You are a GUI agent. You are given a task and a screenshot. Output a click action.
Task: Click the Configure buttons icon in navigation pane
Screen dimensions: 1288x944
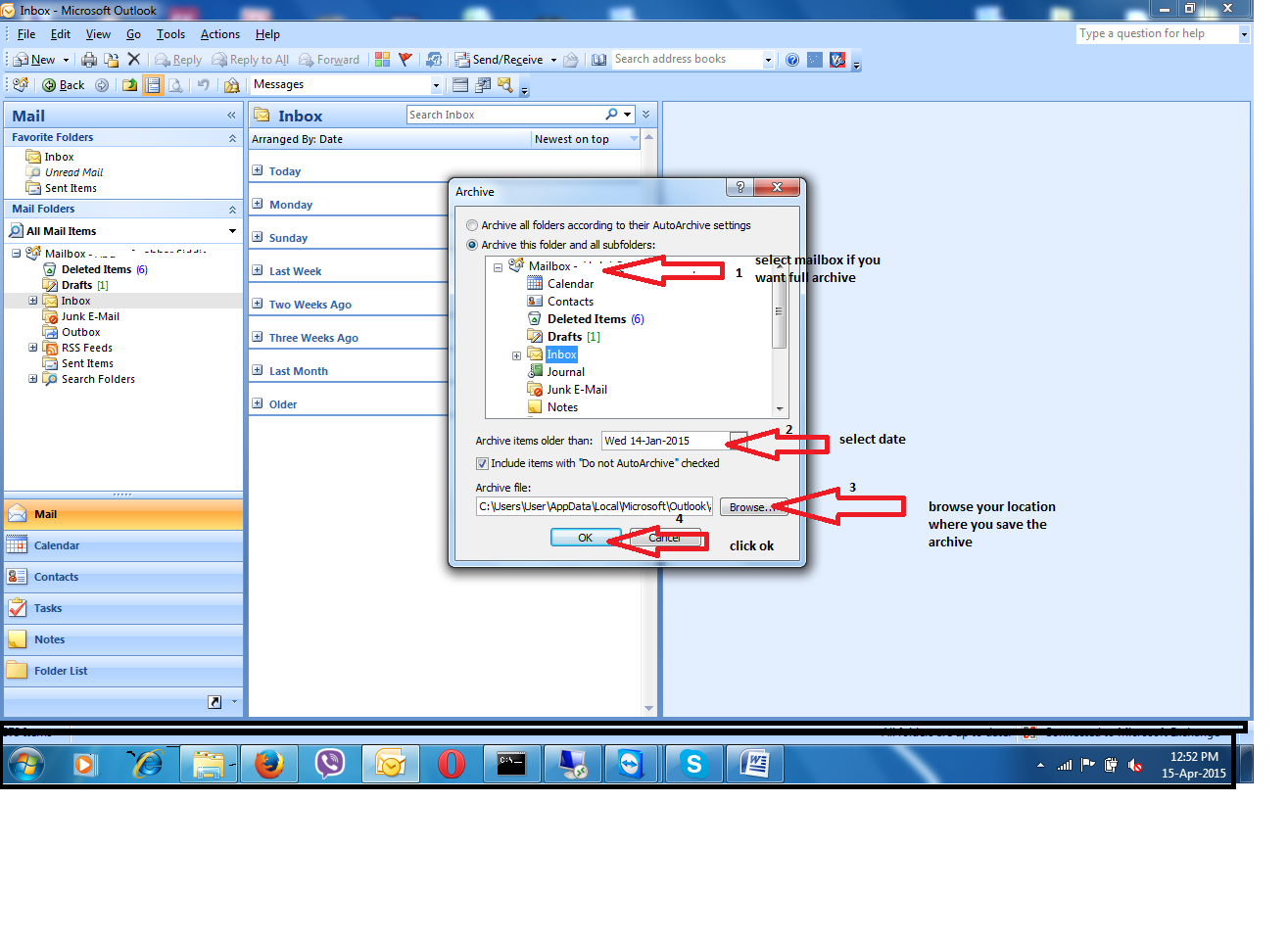(234, 702)
